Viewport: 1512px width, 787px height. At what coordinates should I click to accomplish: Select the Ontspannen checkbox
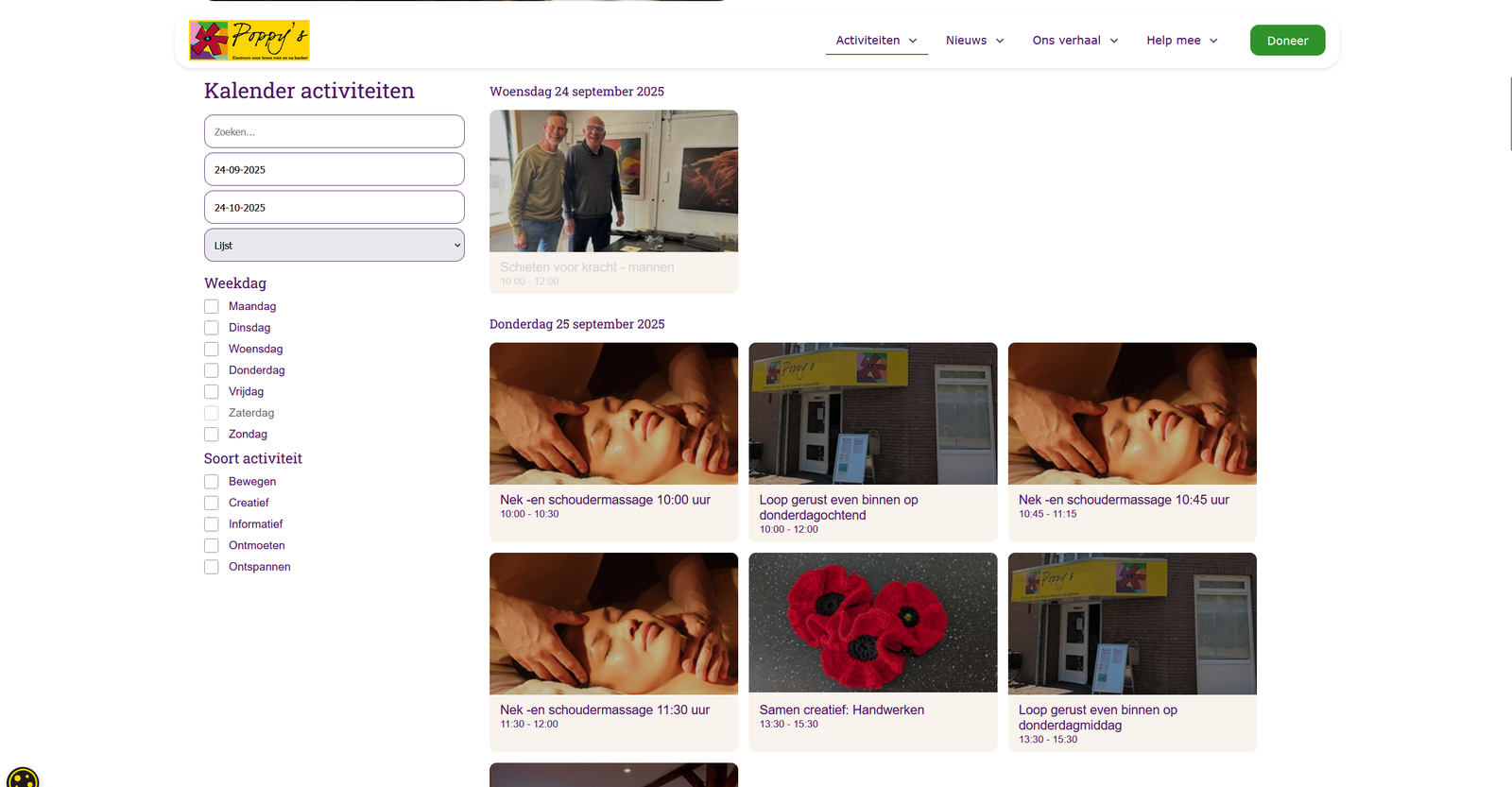(x=212, y=567)
